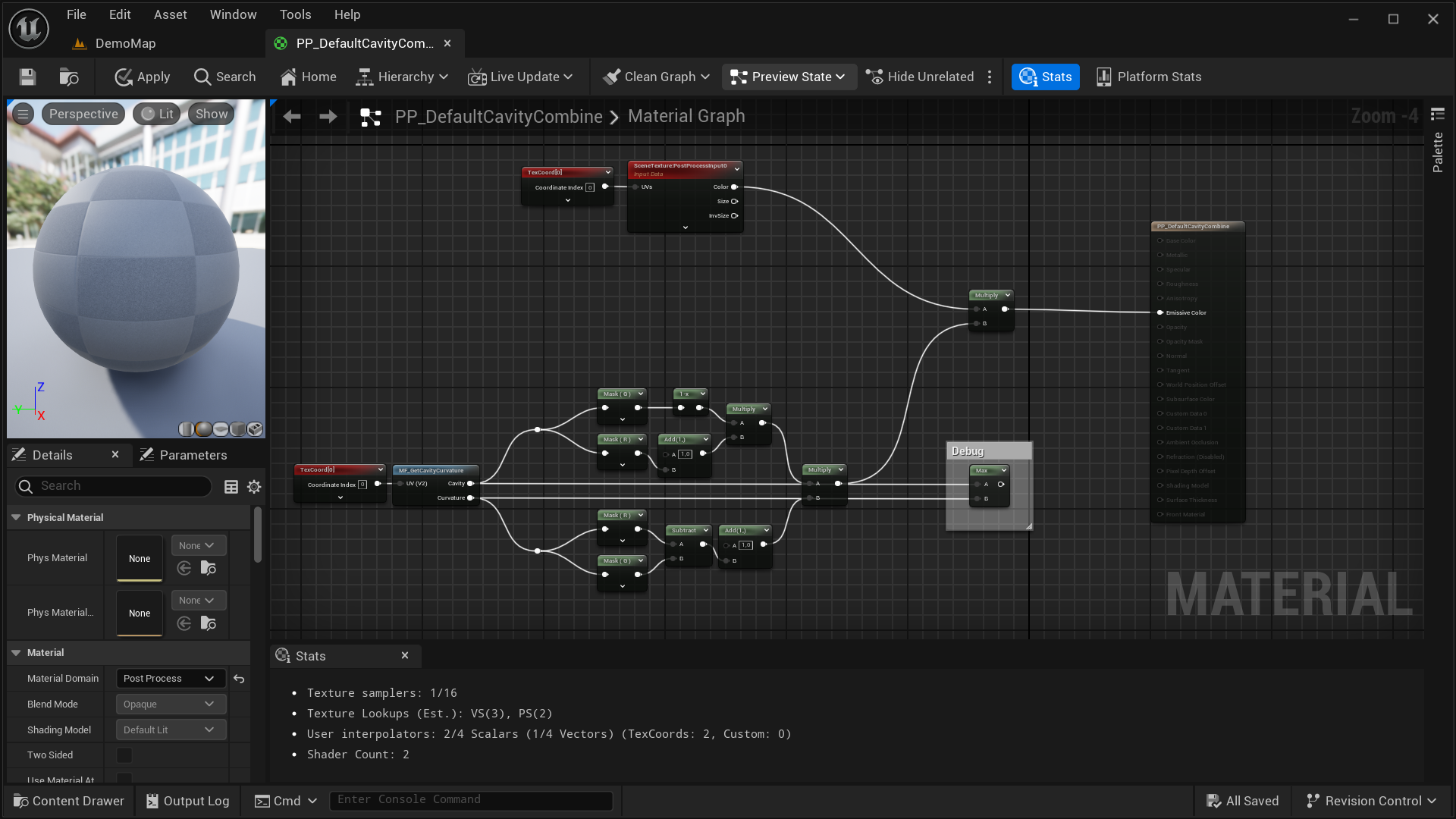This screenshot has width=1456, height=819.
Task: Close the Stats panel tab
Action: [405, 655]
